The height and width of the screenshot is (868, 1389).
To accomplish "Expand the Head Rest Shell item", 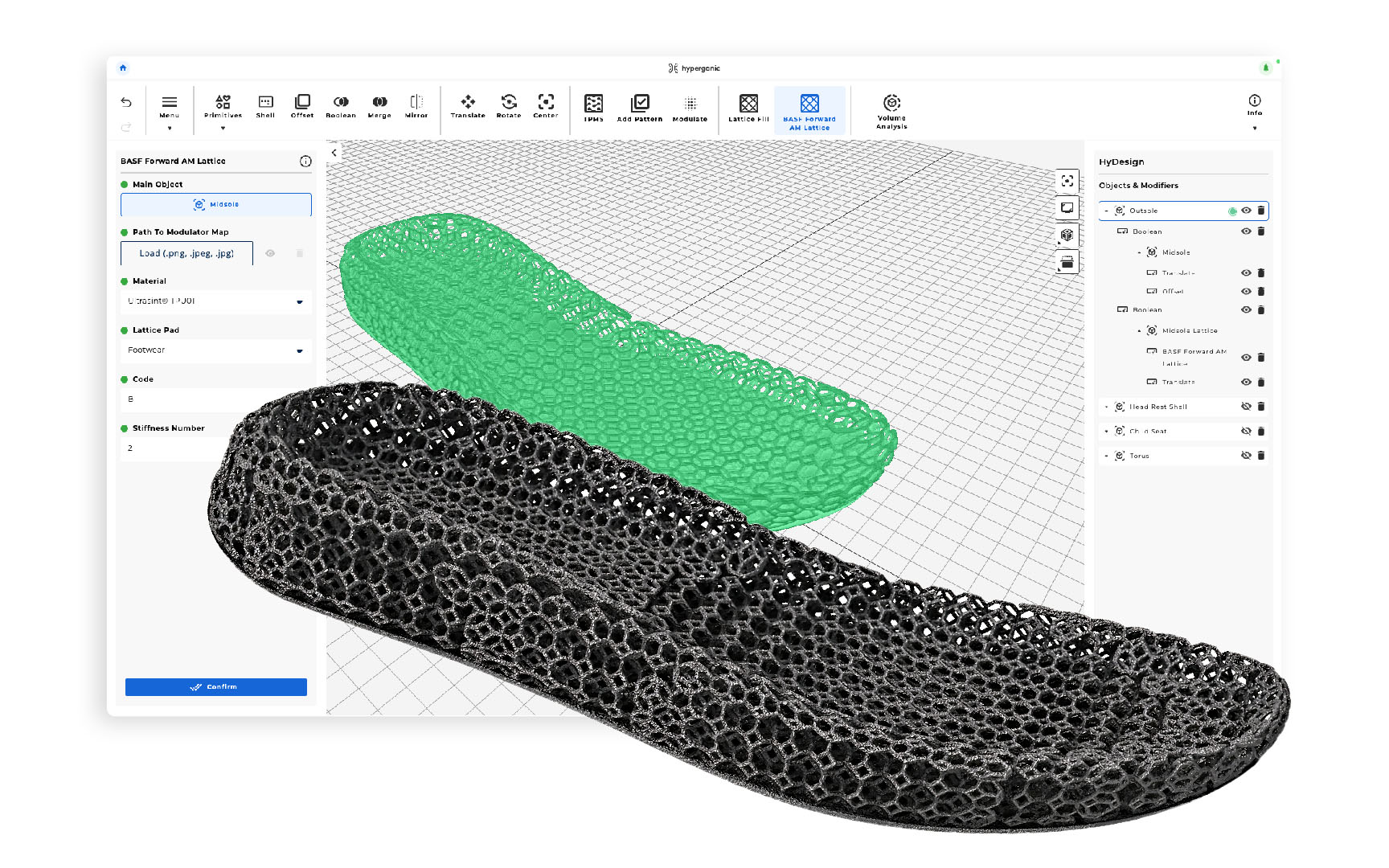I will pos(1107,407).
